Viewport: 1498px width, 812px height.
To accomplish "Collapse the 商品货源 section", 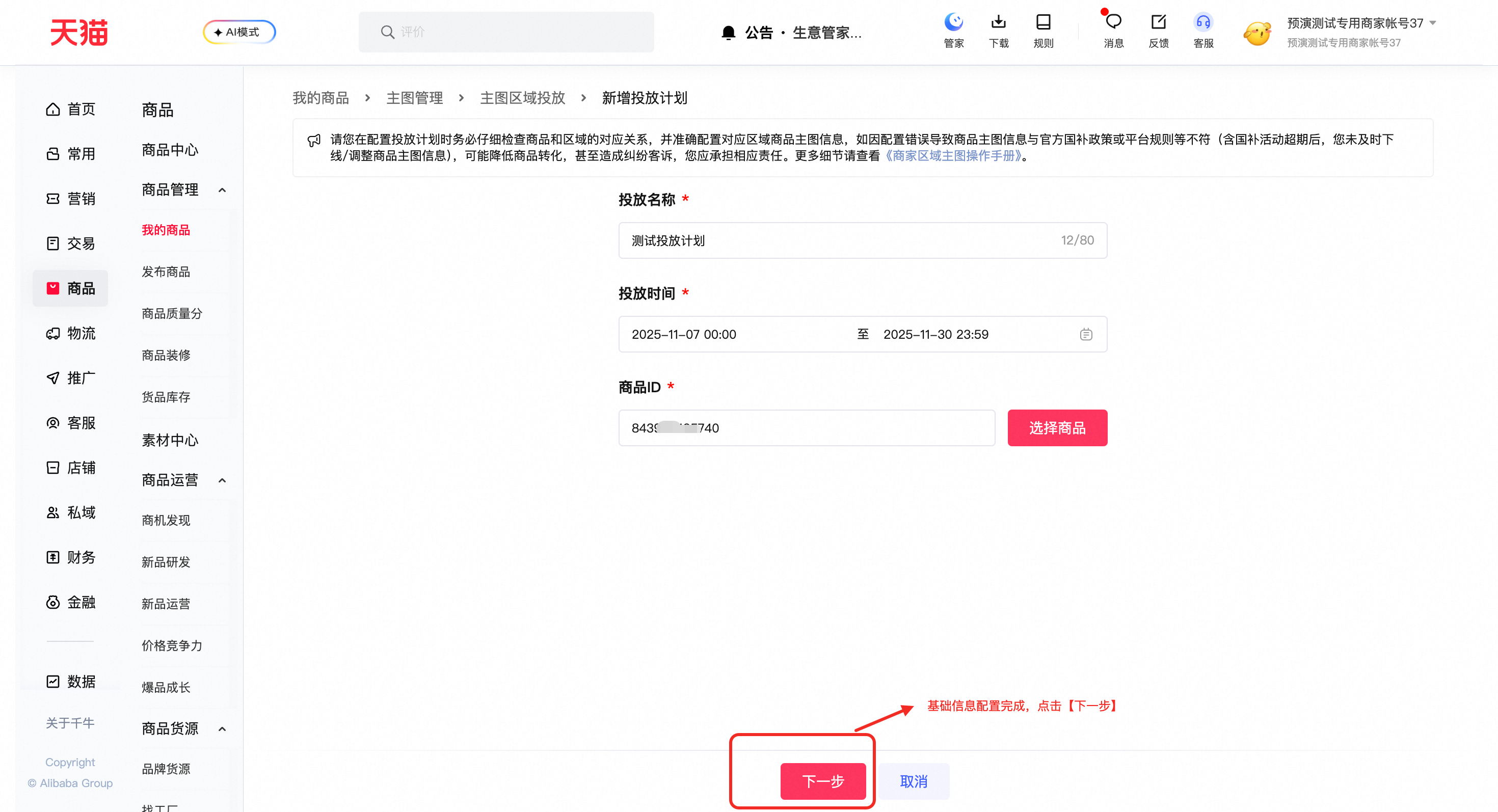I will tap(222, 729).
